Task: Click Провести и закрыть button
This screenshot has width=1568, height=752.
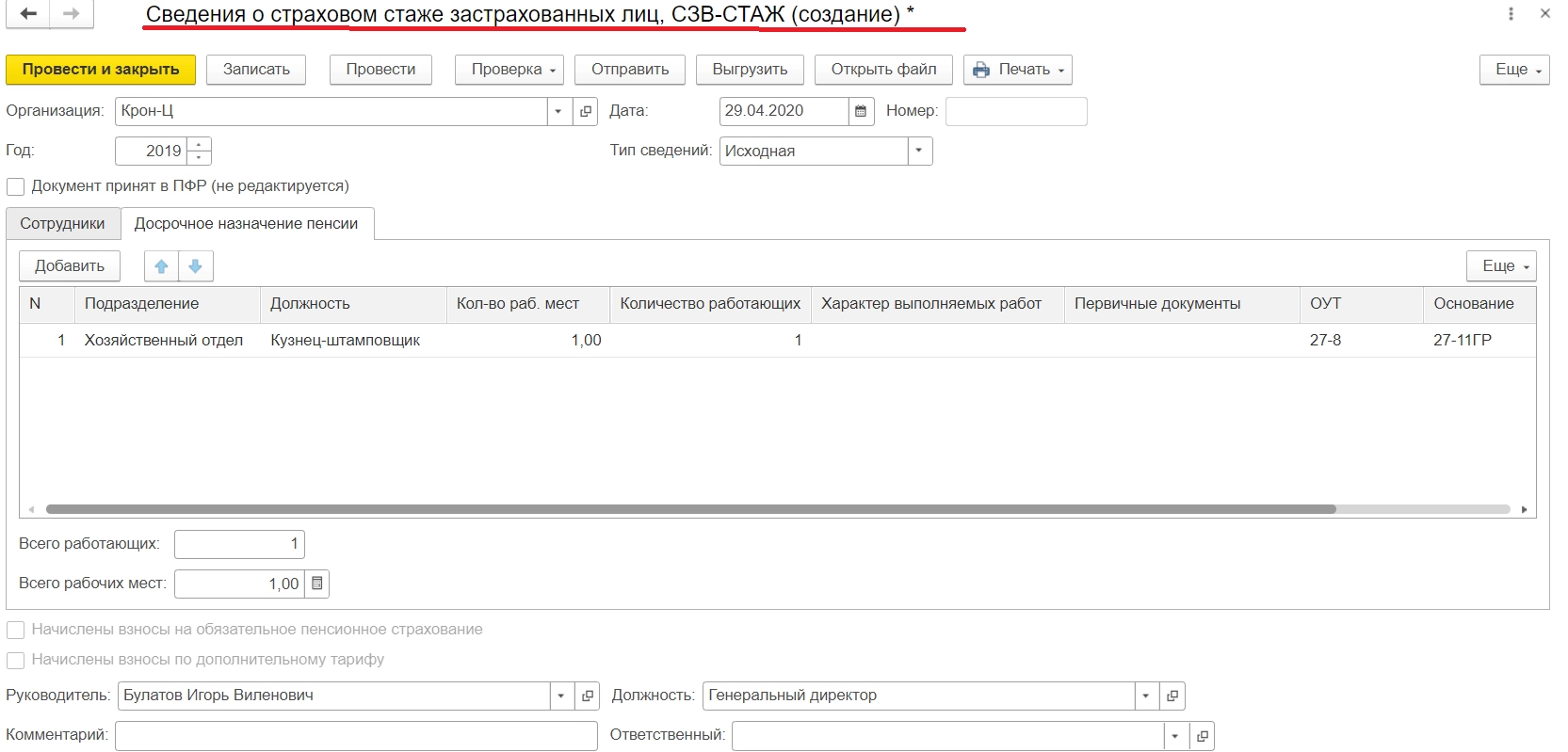Action: (x=101, y=70)
